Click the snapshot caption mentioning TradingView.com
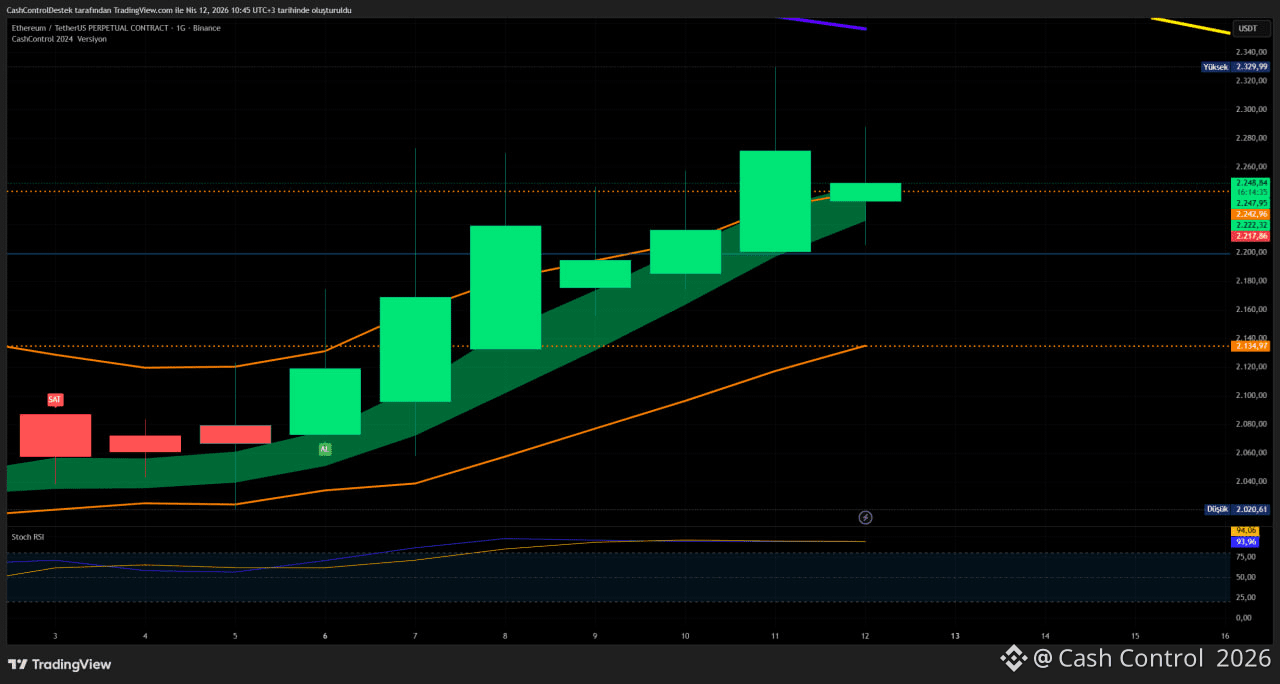This screenshot has width=1280, height=684. (x=178, y=9)
